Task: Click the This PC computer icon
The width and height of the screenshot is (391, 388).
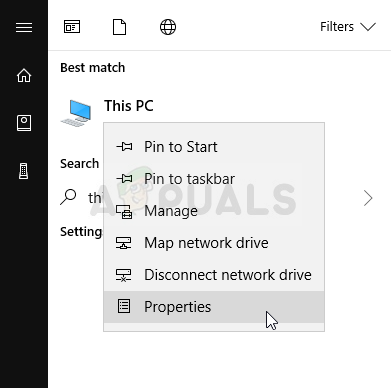Action: [76, 113]
